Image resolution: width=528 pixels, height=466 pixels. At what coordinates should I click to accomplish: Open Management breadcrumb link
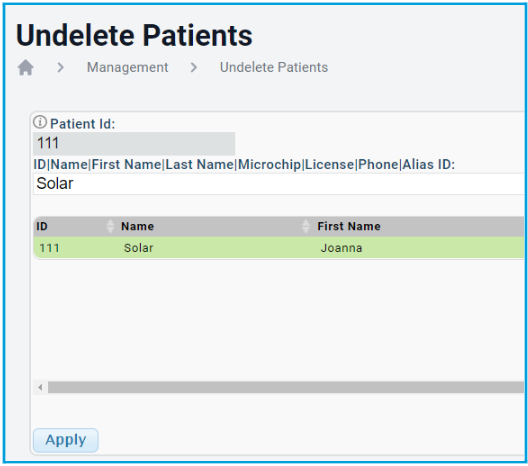point(128,67)
